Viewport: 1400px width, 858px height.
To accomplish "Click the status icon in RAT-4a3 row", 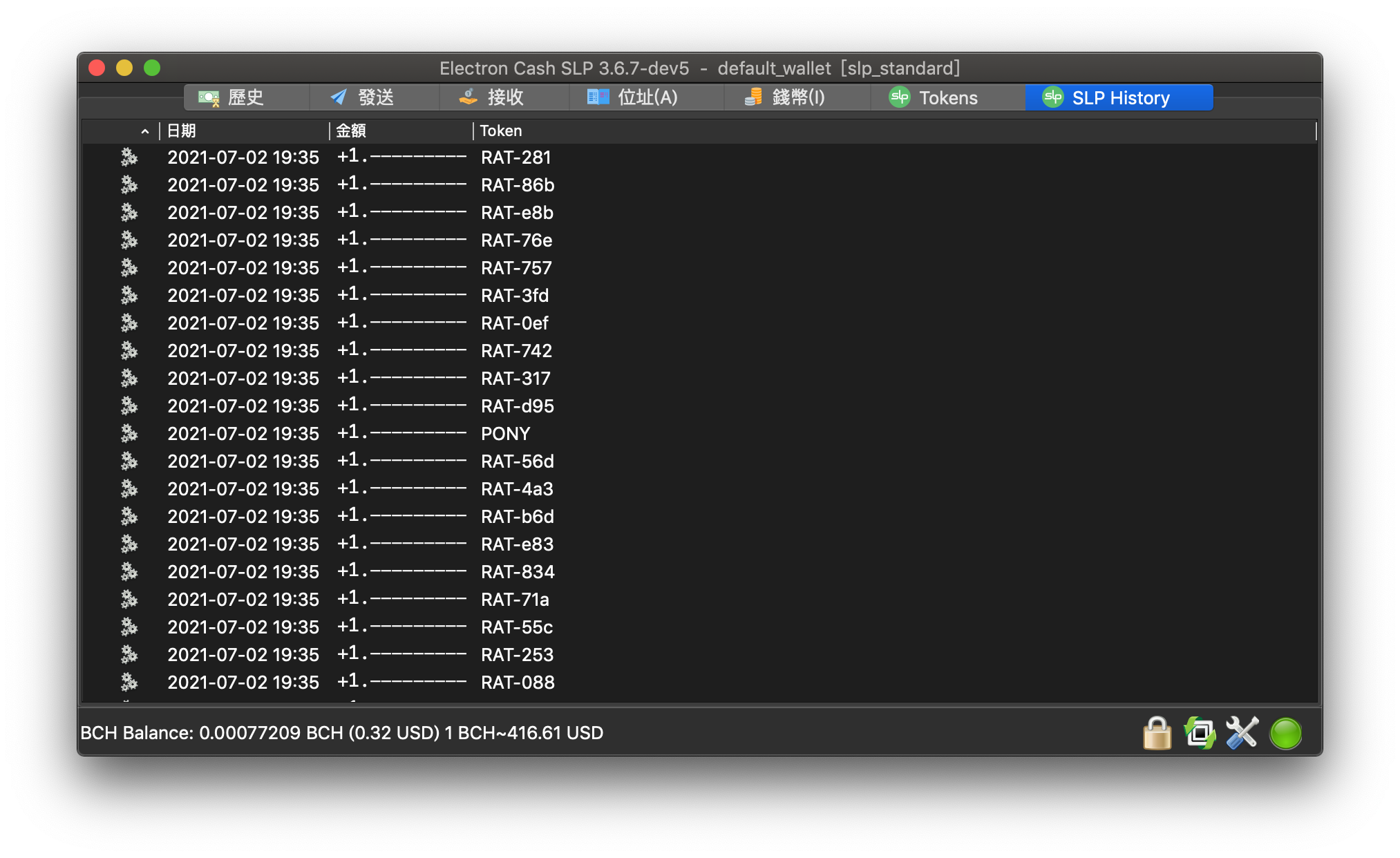I will tap(129, 489).
